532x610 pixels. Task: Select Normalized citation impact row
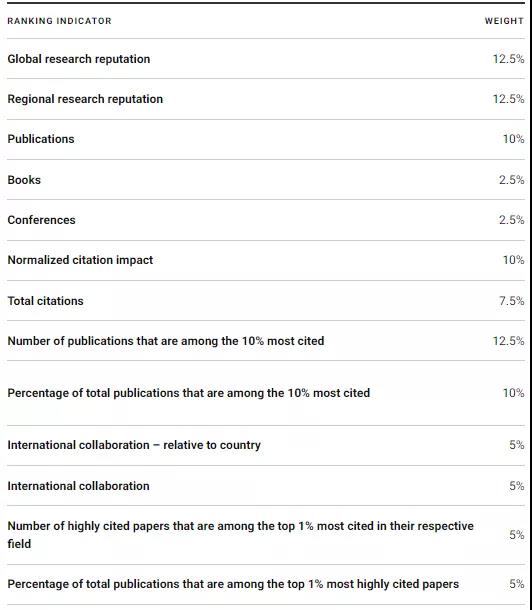(x=266, y=260)
